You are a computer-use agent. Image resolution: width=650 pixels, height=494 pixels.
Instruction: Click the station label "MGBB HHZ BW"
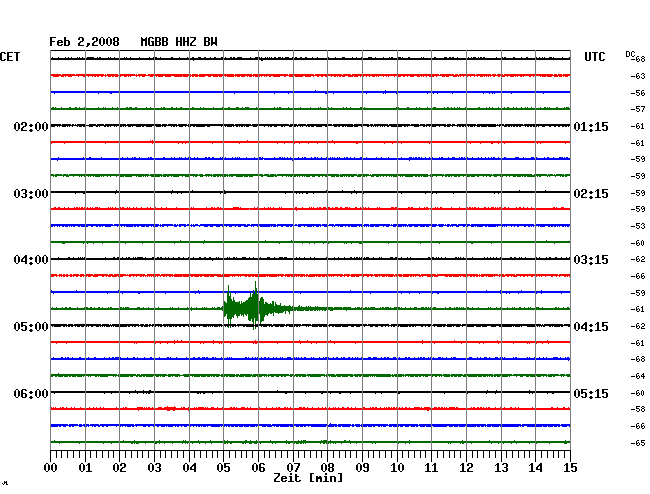pos(179,42)
